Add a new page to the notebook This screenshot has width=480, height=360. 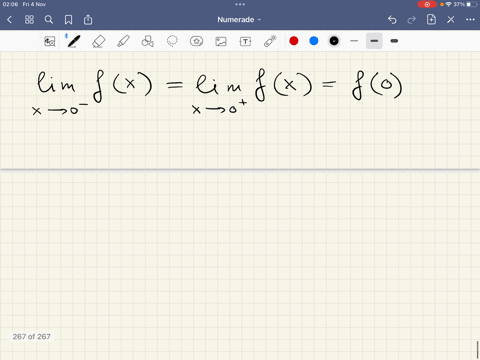tap(431, 19)
